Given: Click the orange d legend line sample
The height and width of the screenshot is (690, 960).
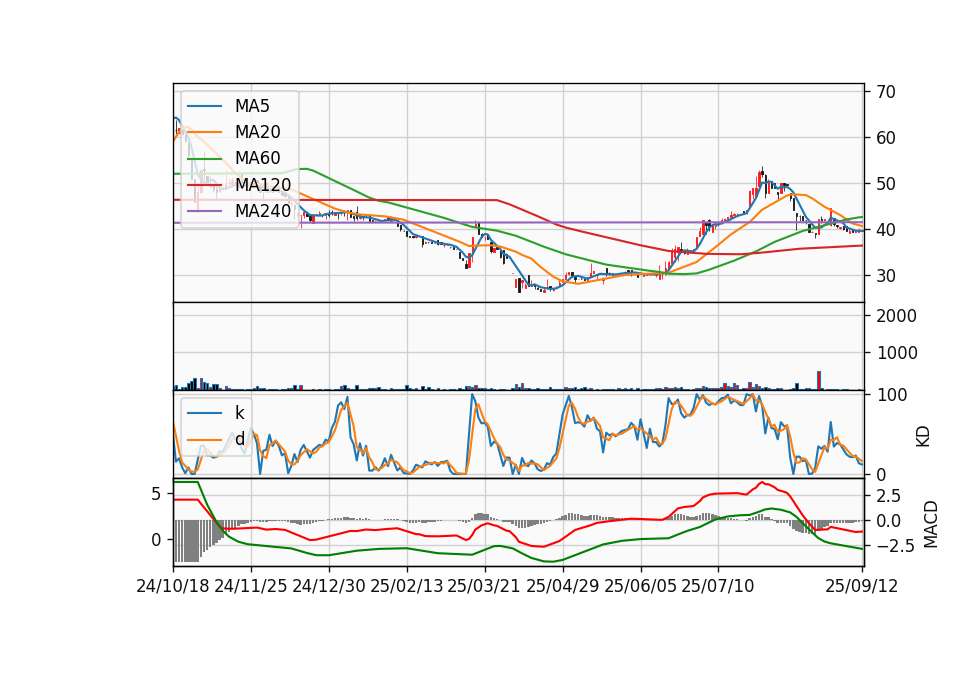Looking at the screenshot, I should (204, 439).
